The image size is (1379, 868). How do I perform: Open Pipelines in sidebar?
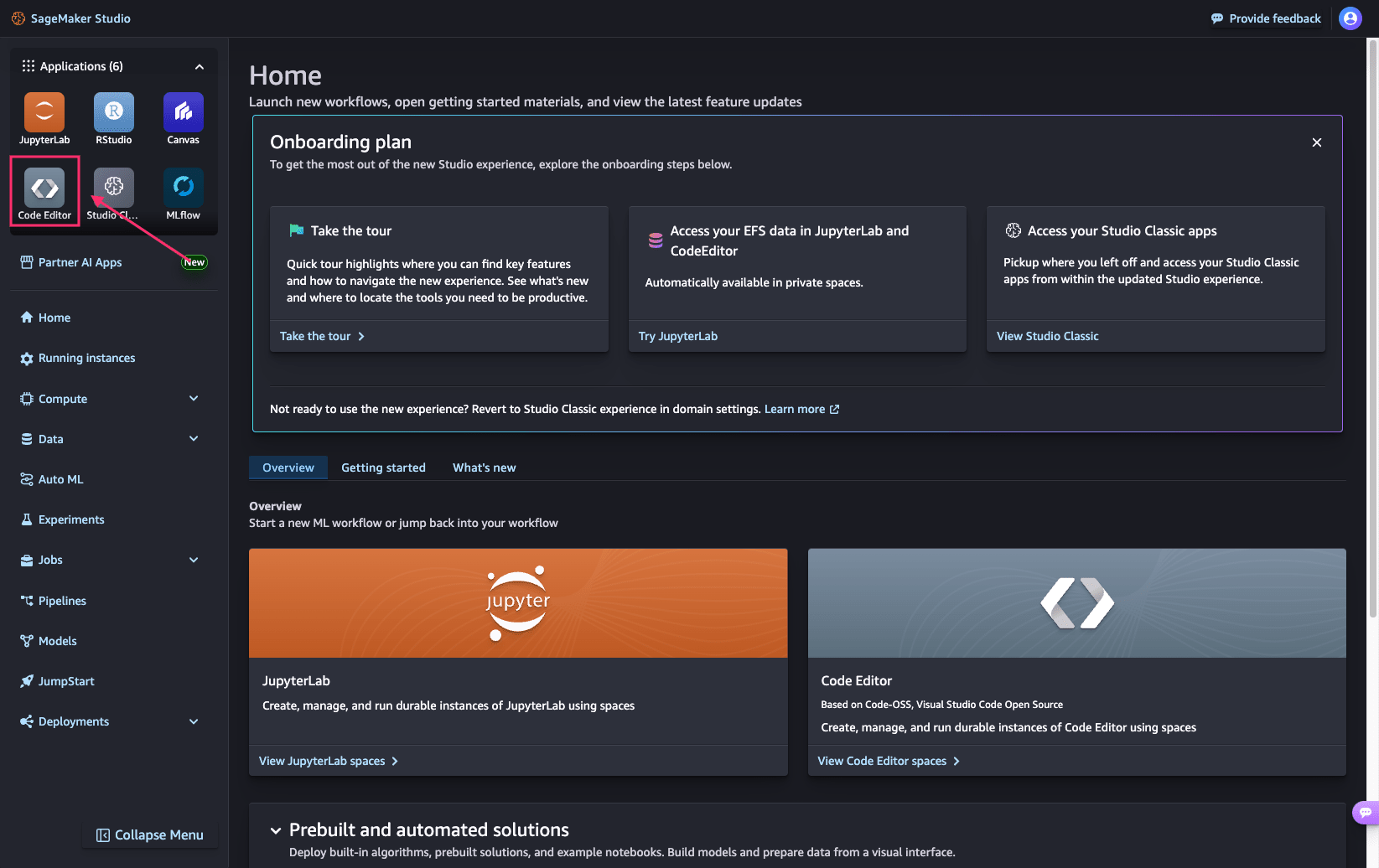pos(54,601)
